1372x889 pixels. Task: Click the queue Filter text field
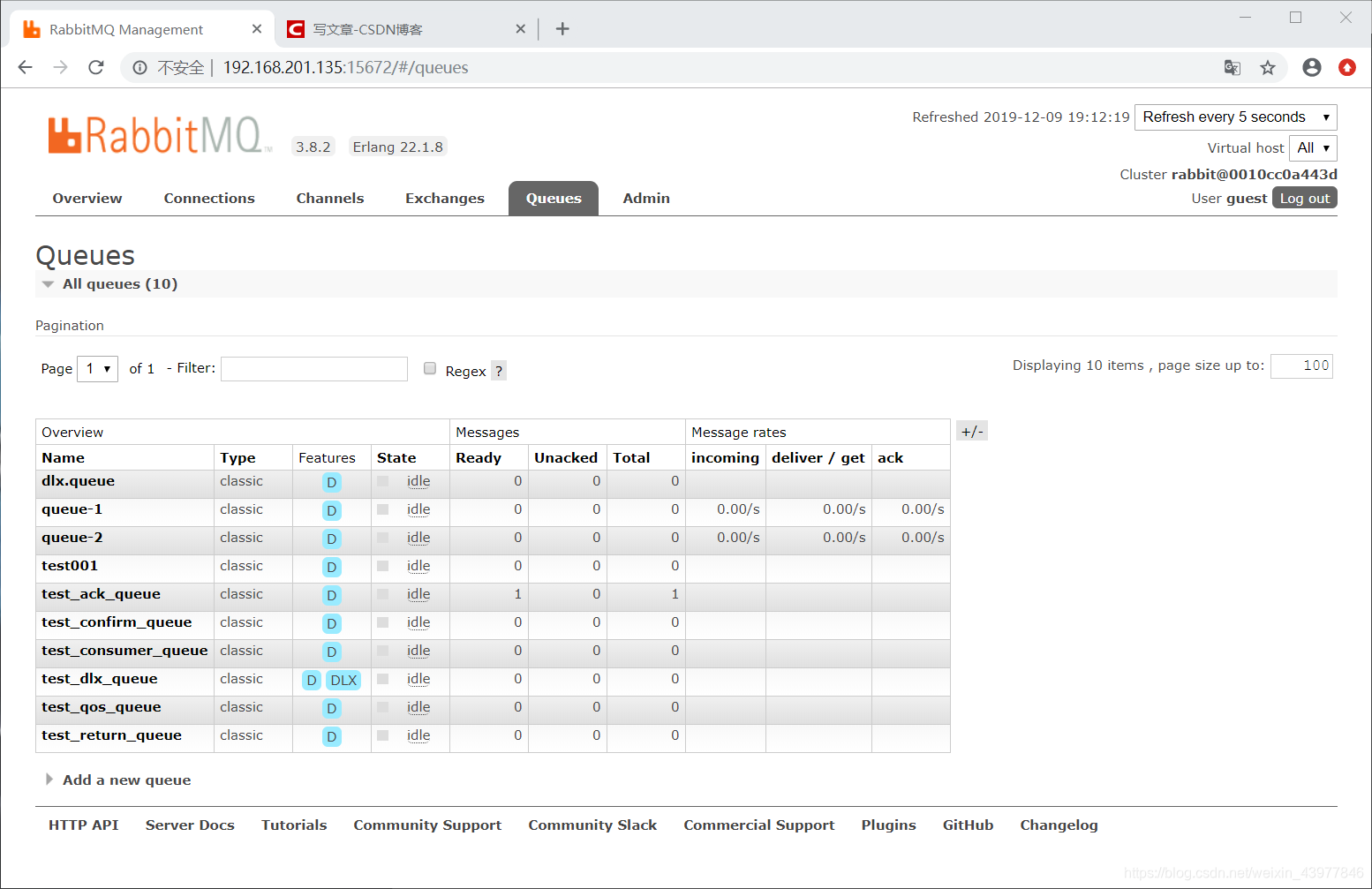[x=314, y=369]
